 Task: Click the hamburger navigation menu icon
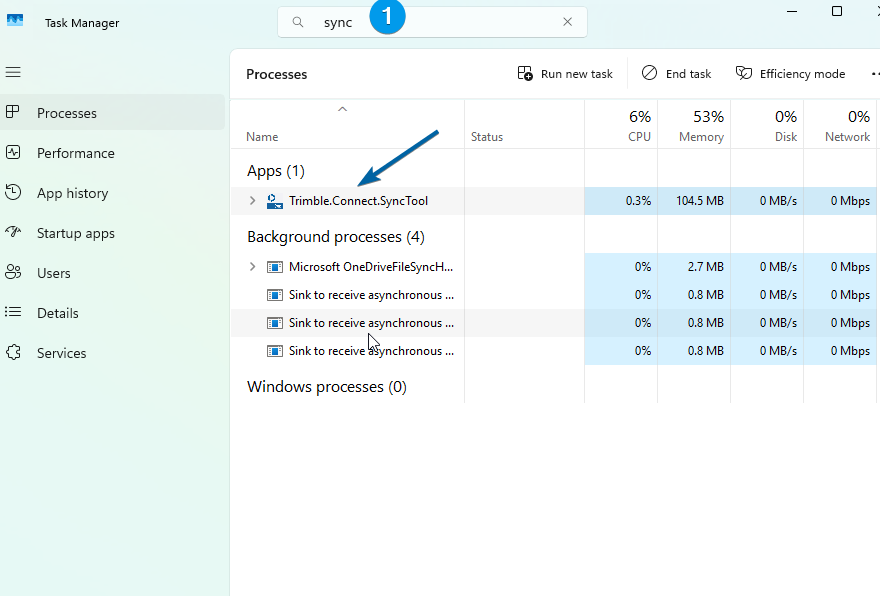pos(13,72)
